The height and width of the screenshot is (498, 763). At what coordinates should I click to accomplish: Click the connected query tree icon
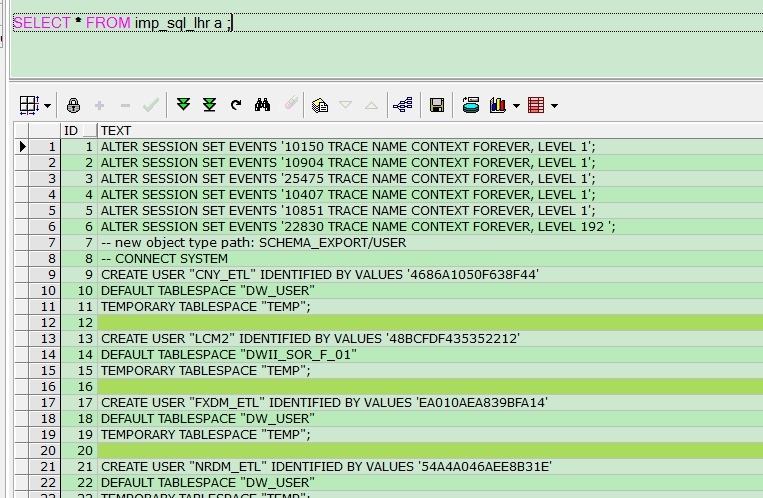click(x=403, y=105)
